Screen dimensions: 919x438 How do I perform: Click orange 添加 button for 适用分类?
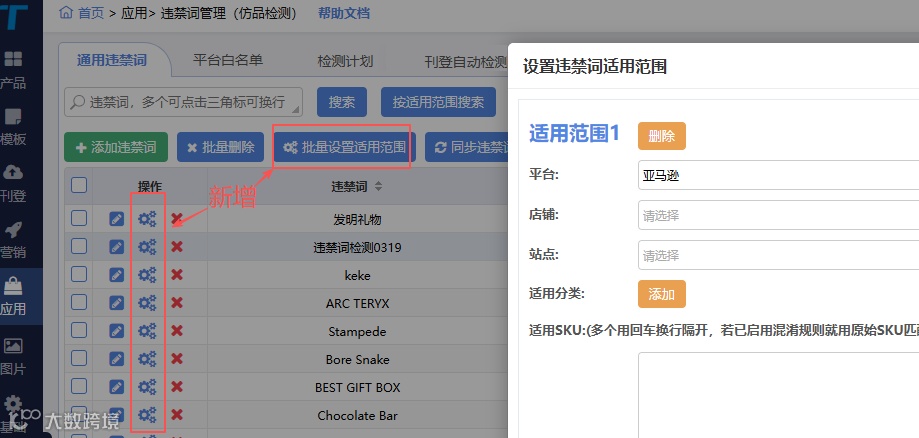click(x=662, y=294)
